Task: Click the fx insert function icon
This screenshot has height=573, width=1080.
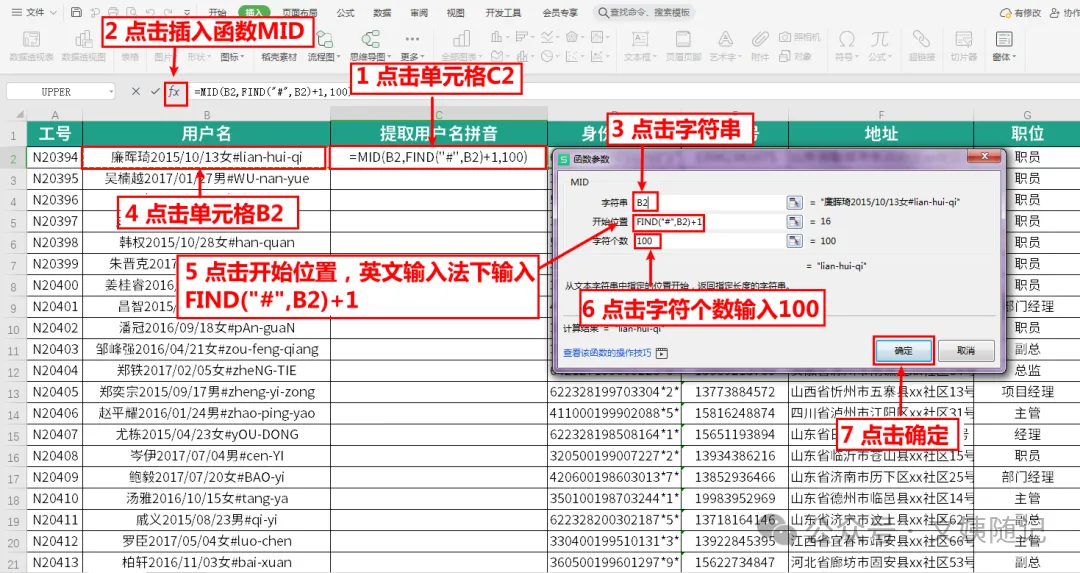Action: tap(174, 92)
